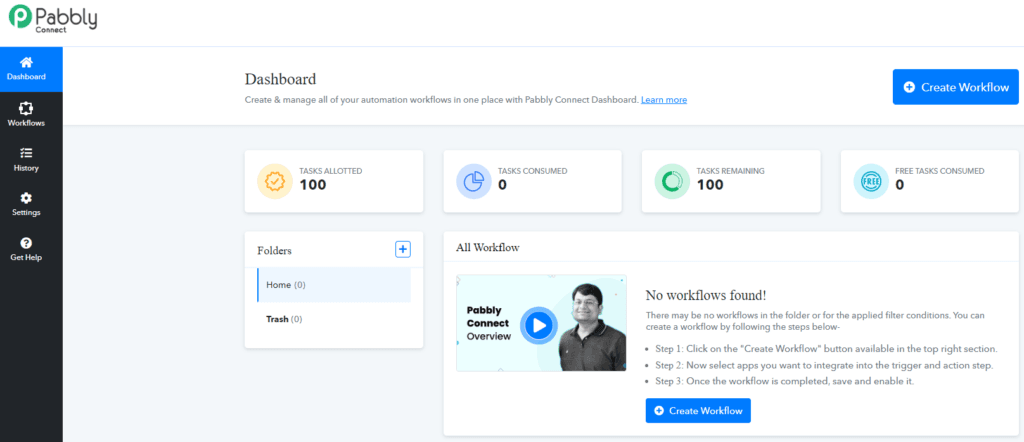
Task: Open Settings in the sidebar
Action: tap(26, 204)
